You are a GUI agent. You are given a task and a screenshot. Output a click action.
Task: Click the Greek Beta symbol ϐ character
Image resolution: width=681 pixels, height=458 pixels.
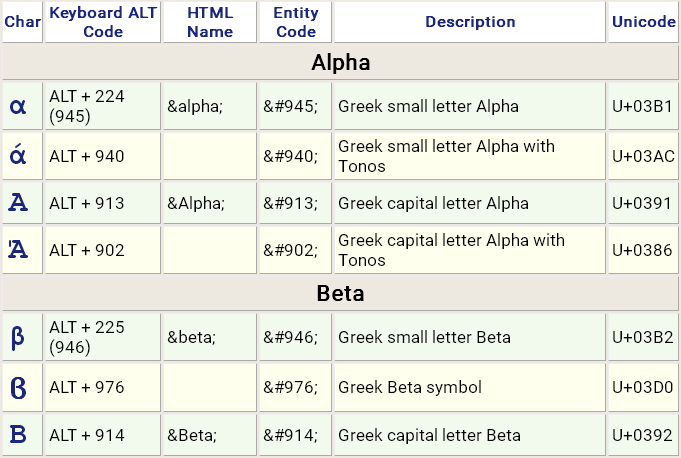(18, 387)
